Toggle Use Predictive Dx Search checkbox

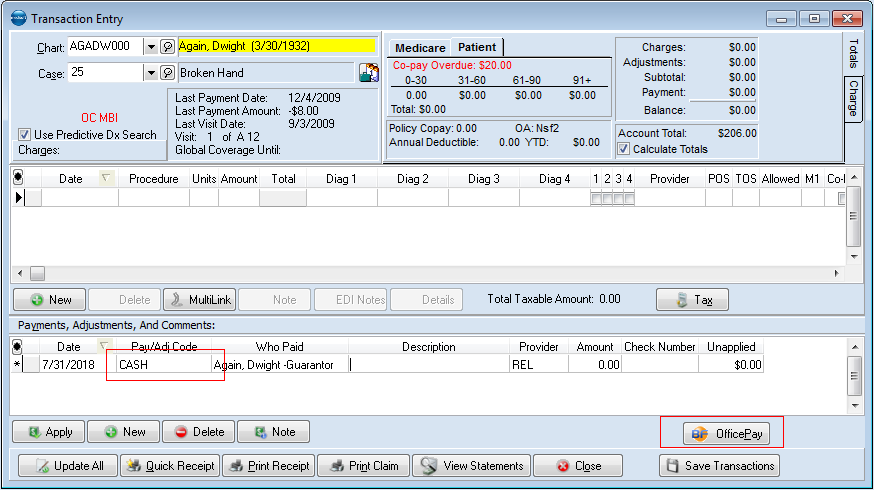[24, 134]
